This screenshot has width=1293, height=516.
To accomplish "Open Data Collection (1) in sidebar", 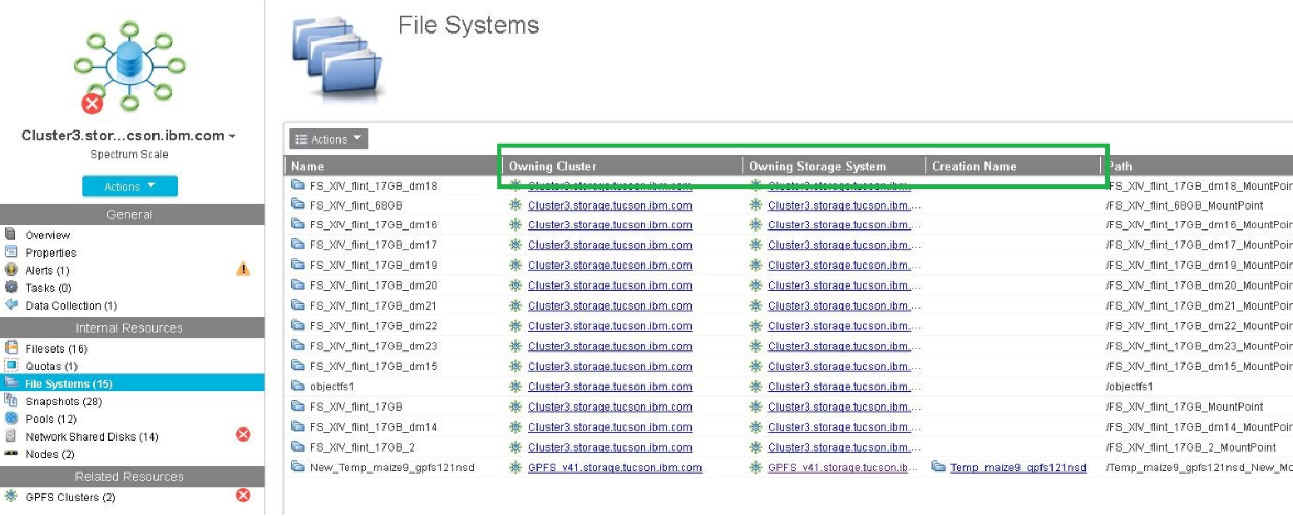I will point(71,306).
